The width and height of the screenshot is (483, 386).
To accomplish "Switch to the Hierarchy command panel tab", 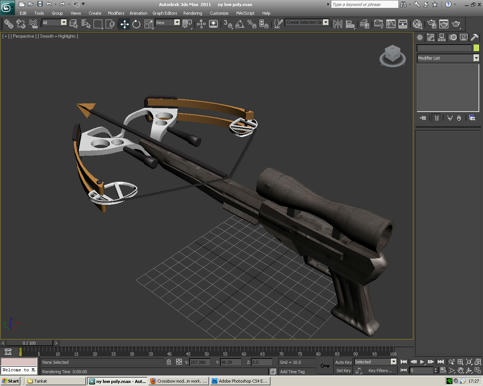I will (x=441, y=37).
